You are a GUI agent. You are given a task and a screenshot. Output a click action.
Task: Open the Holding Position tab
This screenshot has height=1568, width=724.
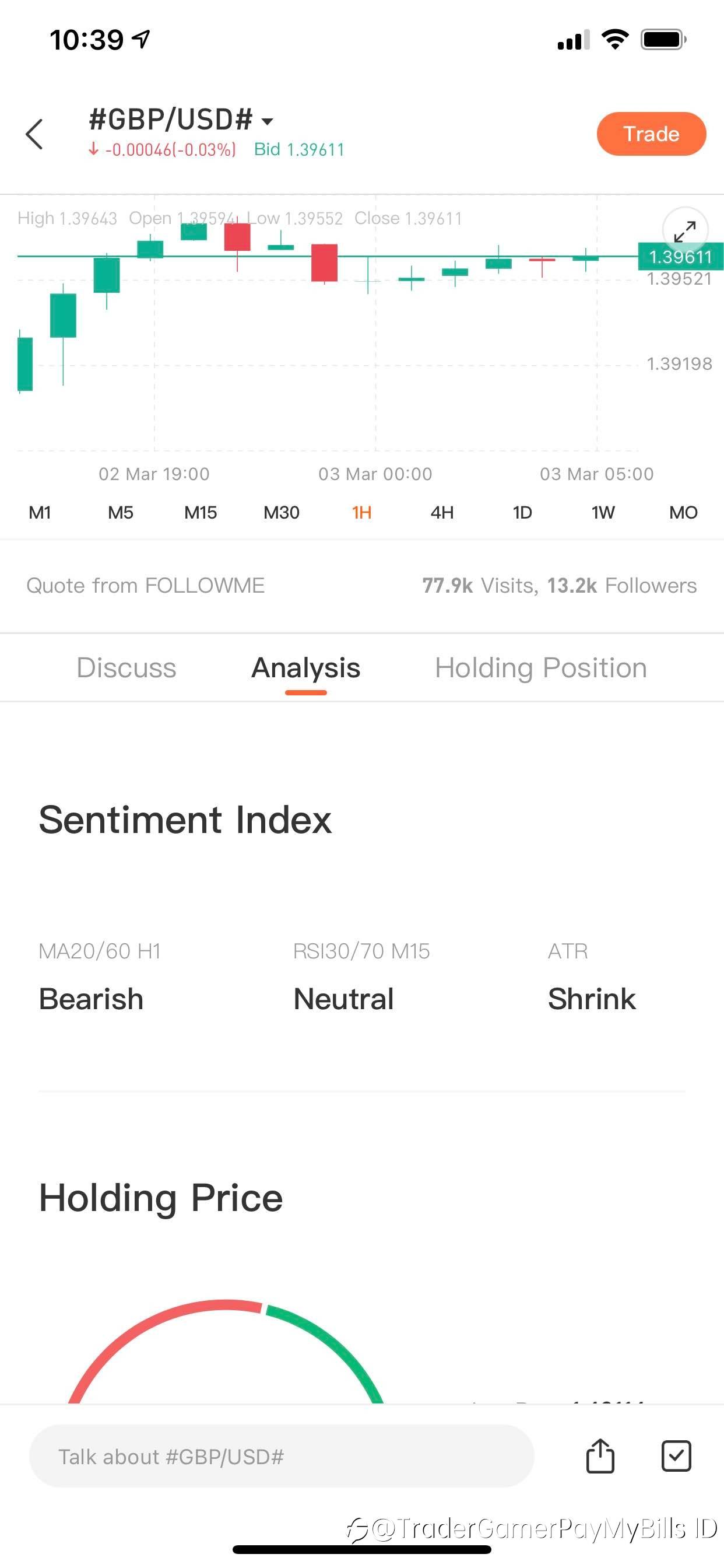(x=540, y=668)
